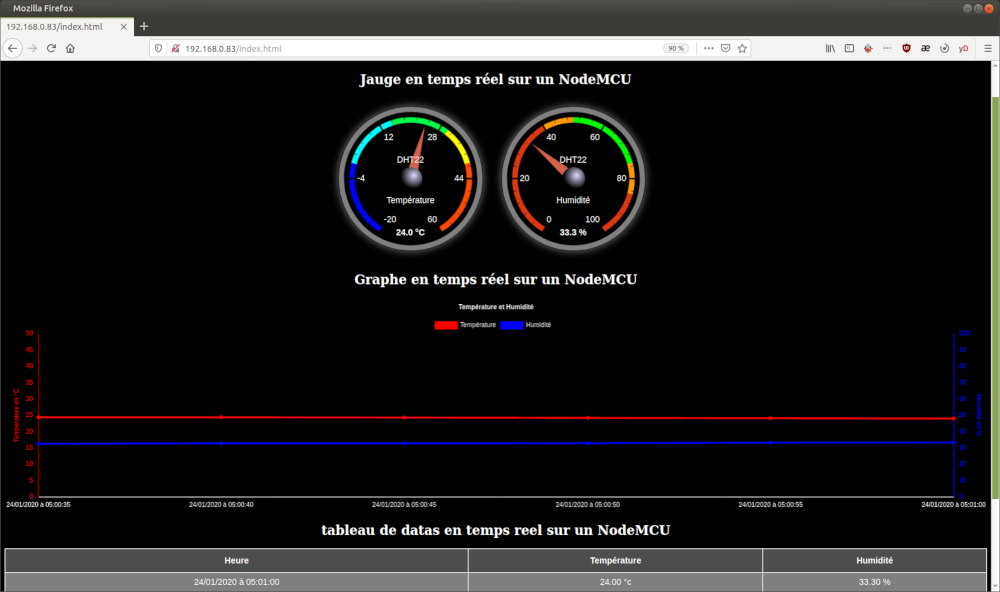Show the sidebar panel
Screen dimensions: 1000x592
point(849,48)
